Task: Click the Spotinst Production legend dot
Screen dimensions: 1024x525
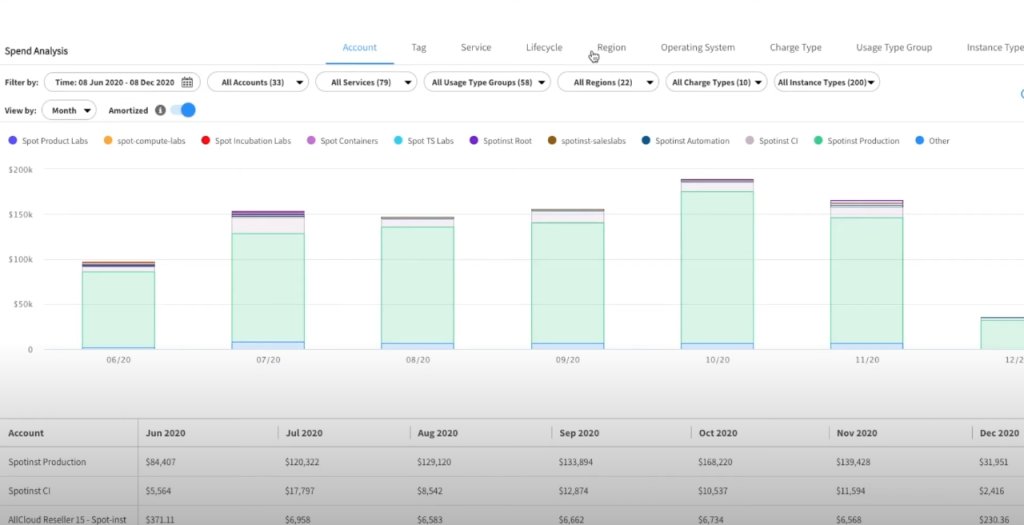Action: pyautogui.click(x=818, y=141)
